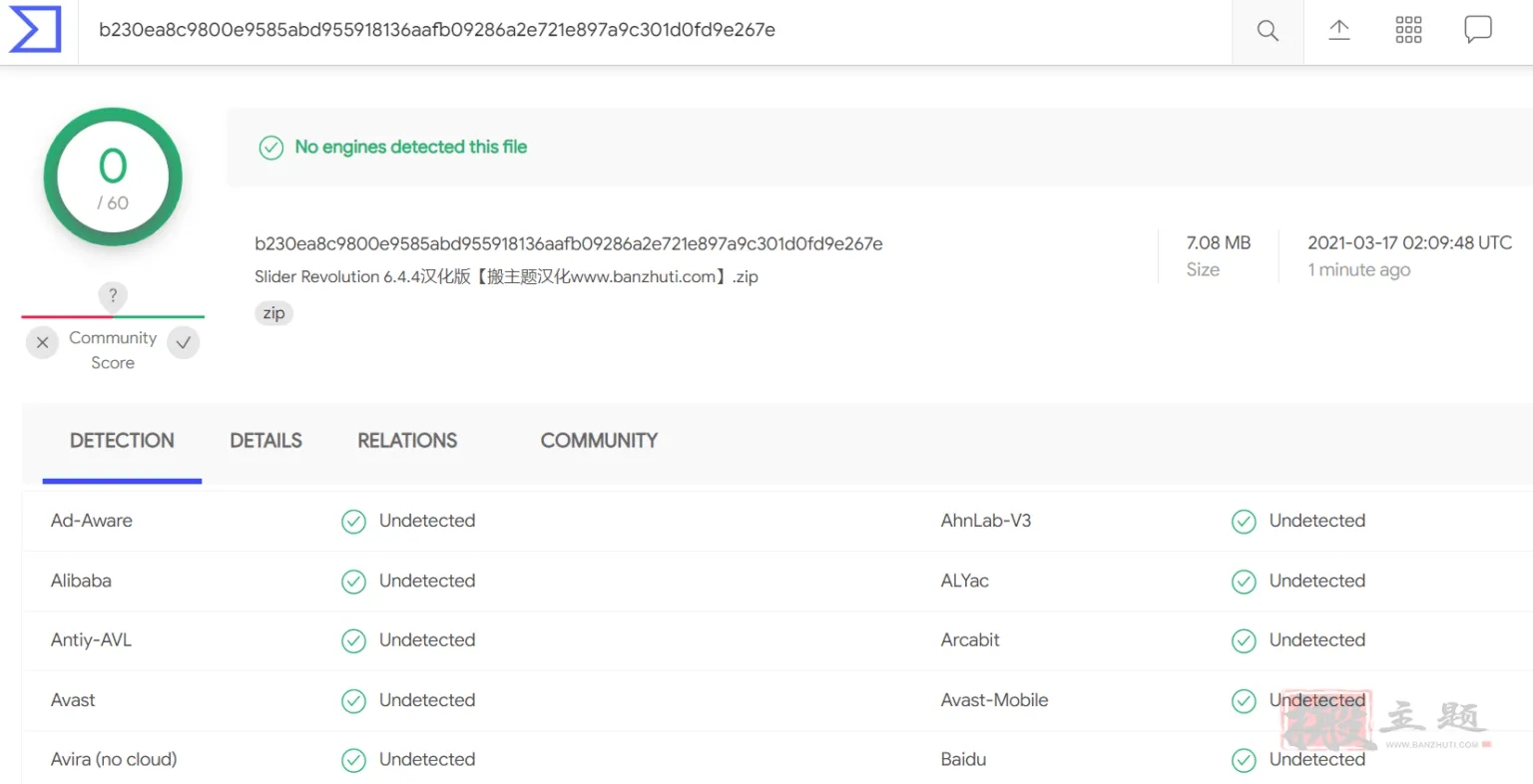
Task: Click the Baidu undetected check icon
Action: [x=1244, y=760]
